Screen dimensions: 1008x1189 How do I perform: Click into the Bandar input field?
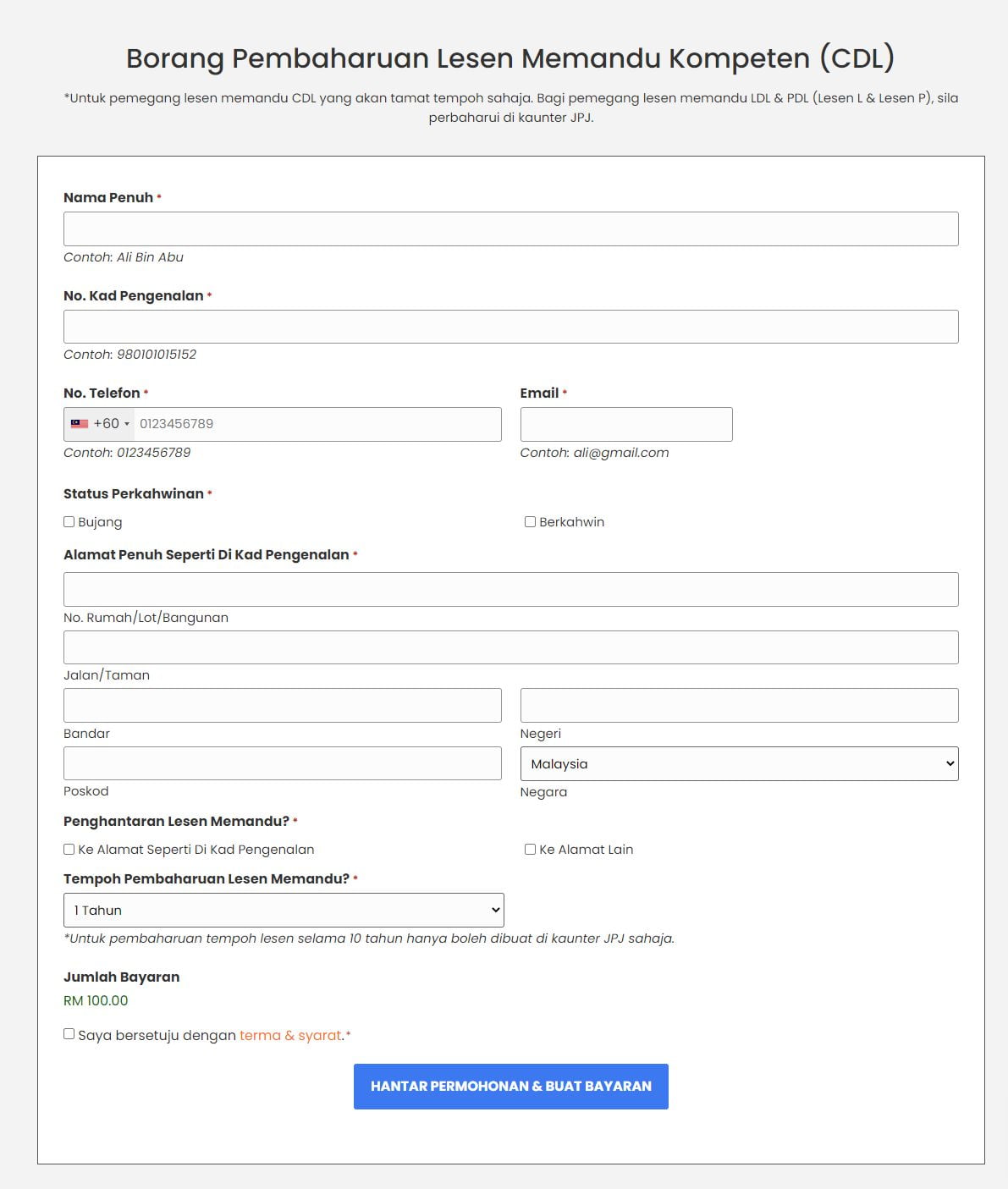(x=284, y=704)
